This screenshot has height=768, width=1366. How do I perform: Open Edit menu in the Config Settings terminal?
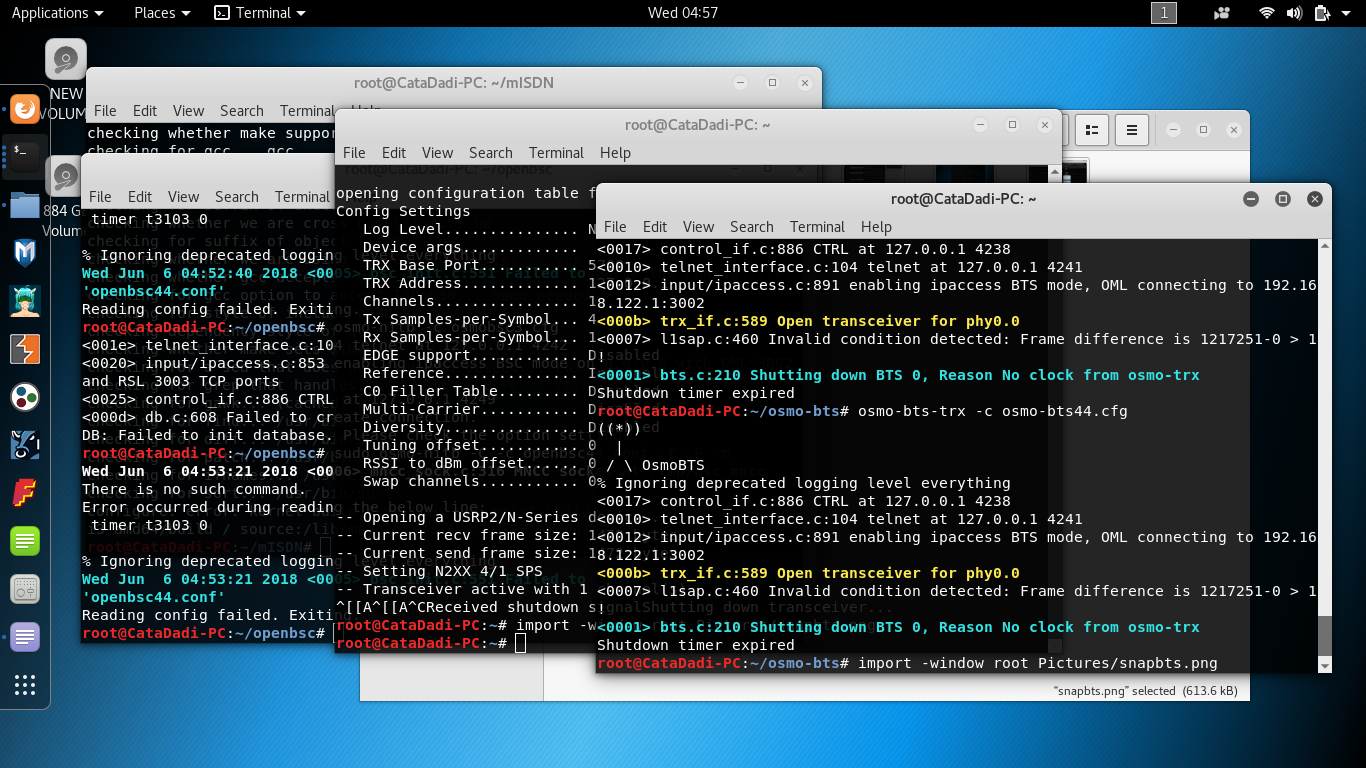394,153
